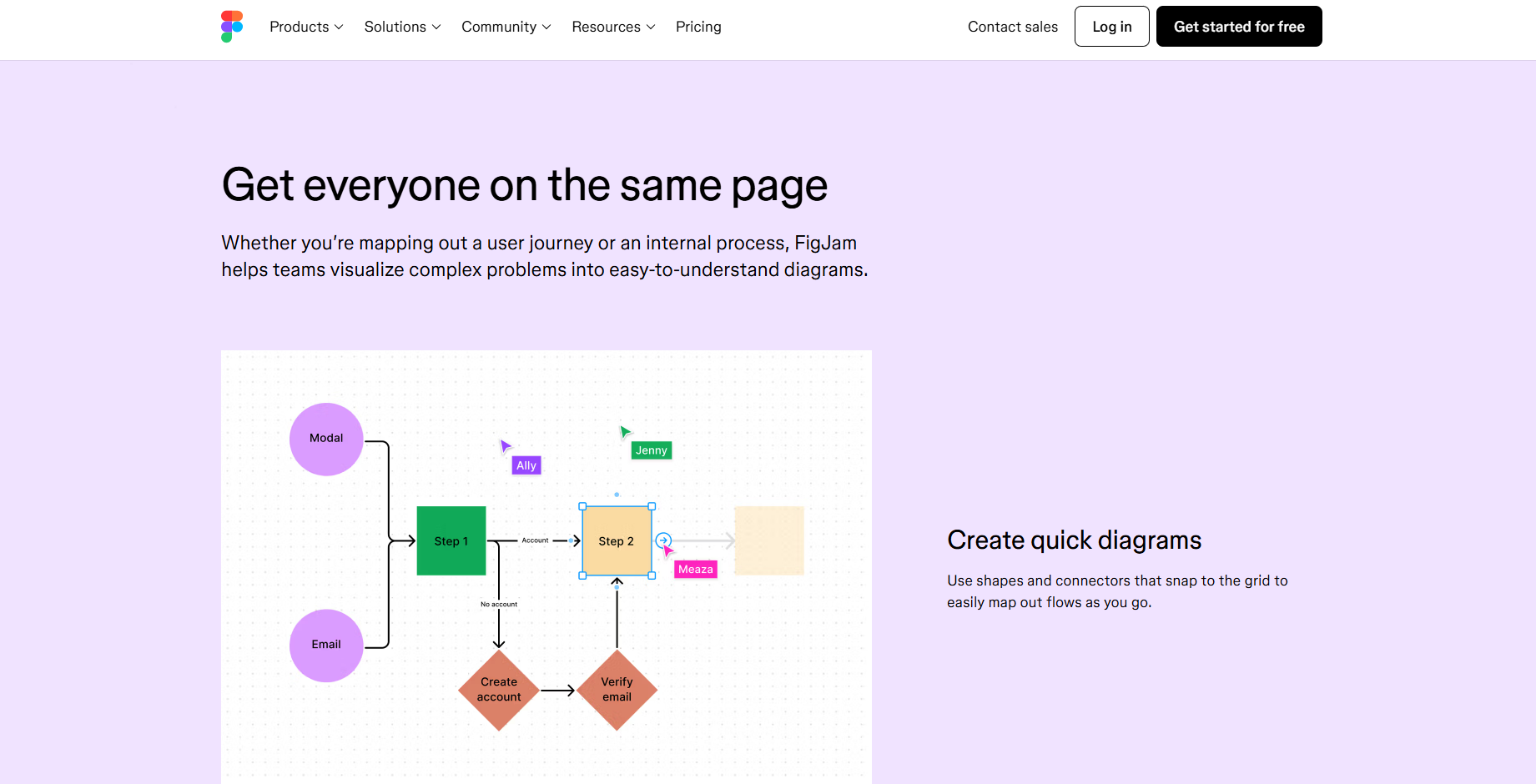
Task: Click the Contact sales link
Action: [x=1012, y=27]
